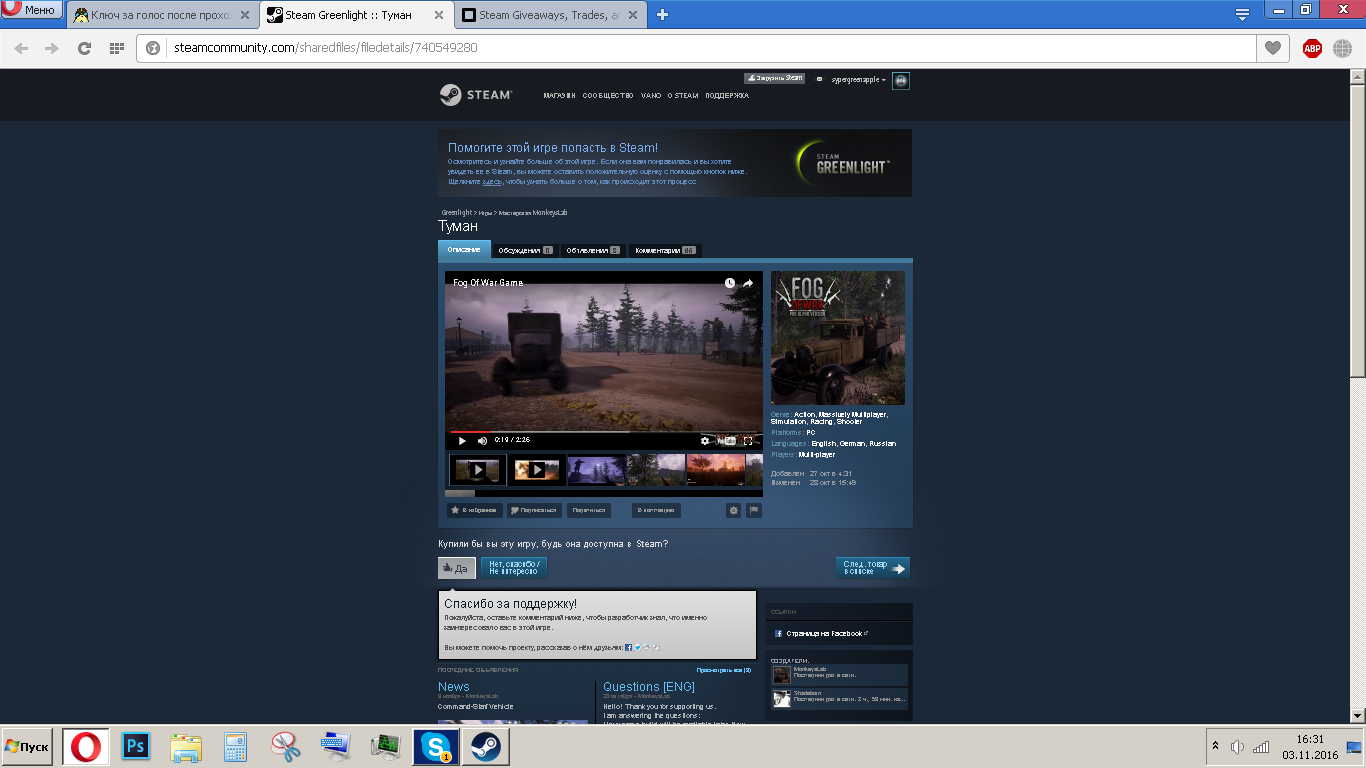The width and height of the screenshot is (1366, 768).
Task: Click the MonkeysLab creator entry
Action: pos(839,673)
